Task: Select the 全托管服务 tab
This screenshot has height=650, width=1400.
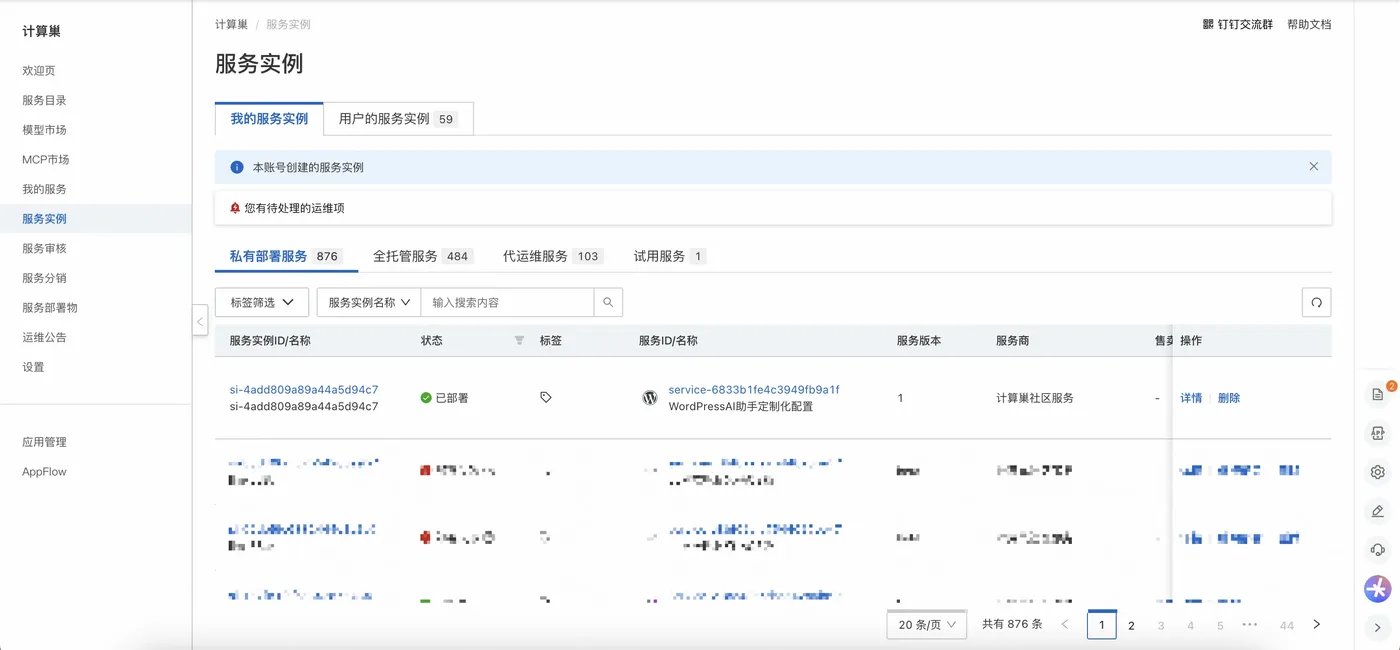Action: pos(421,256)
